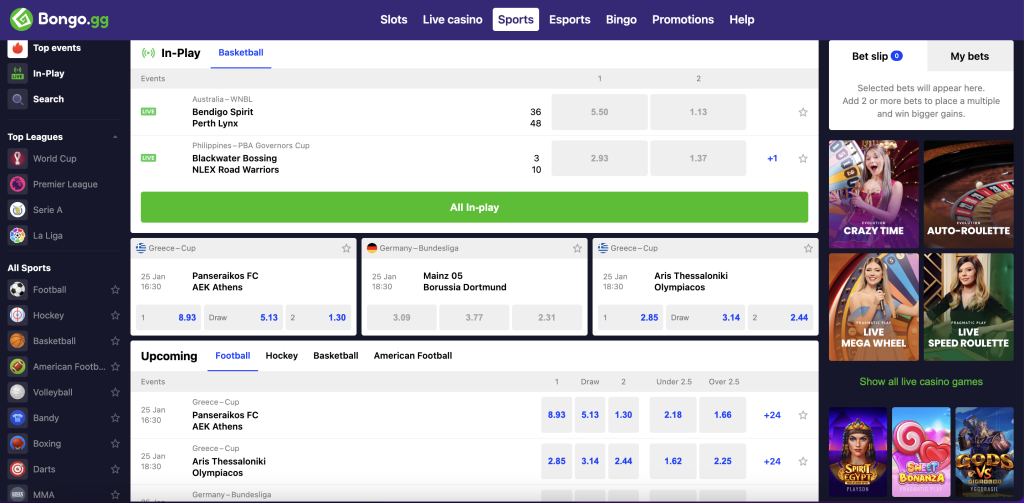
Task: Open Help in top navigation
Action: coord(742,20)
